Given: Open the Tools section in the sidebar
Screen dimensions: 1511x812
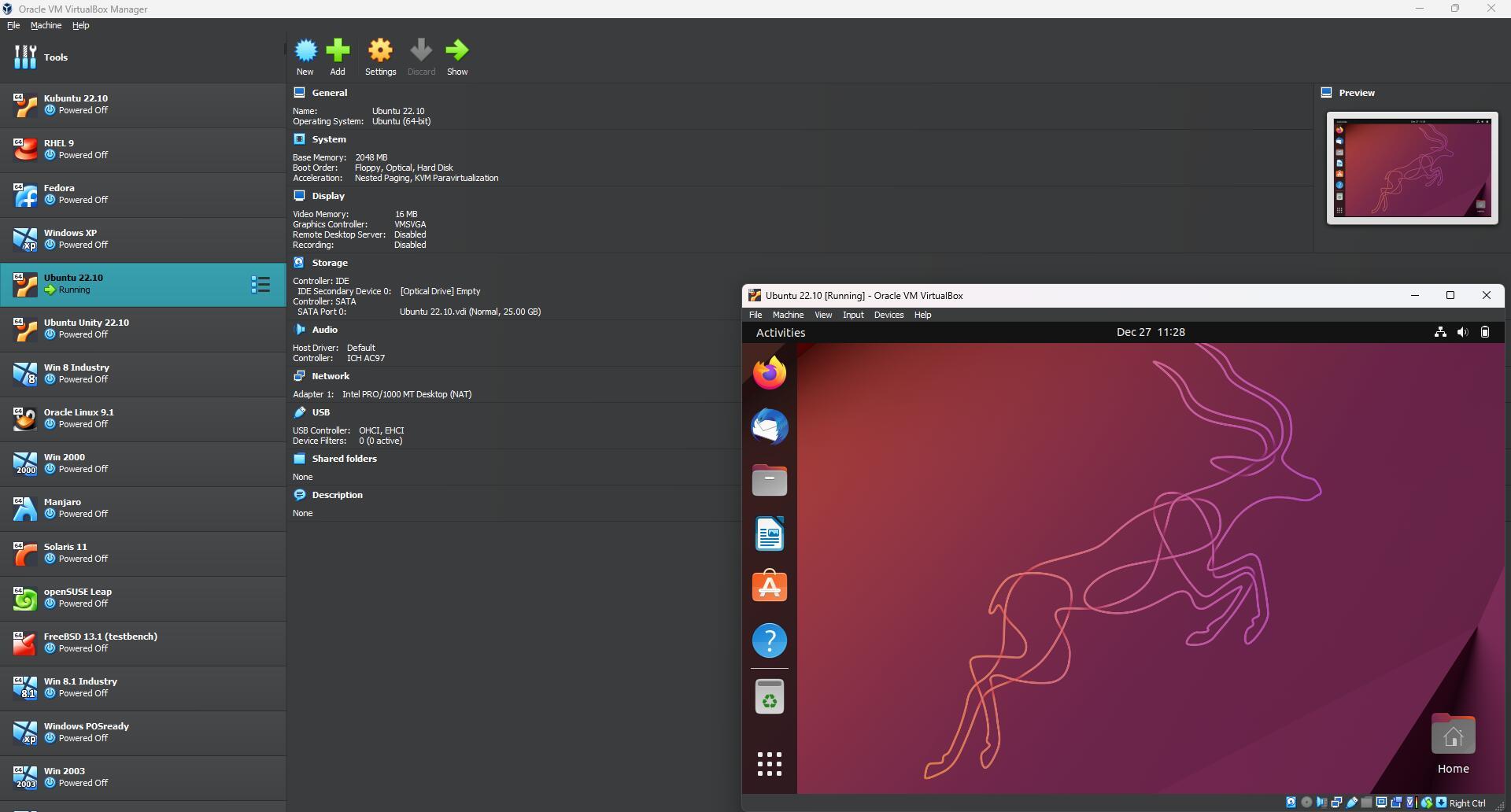Looking at the screenshot, I should point(142,57).
